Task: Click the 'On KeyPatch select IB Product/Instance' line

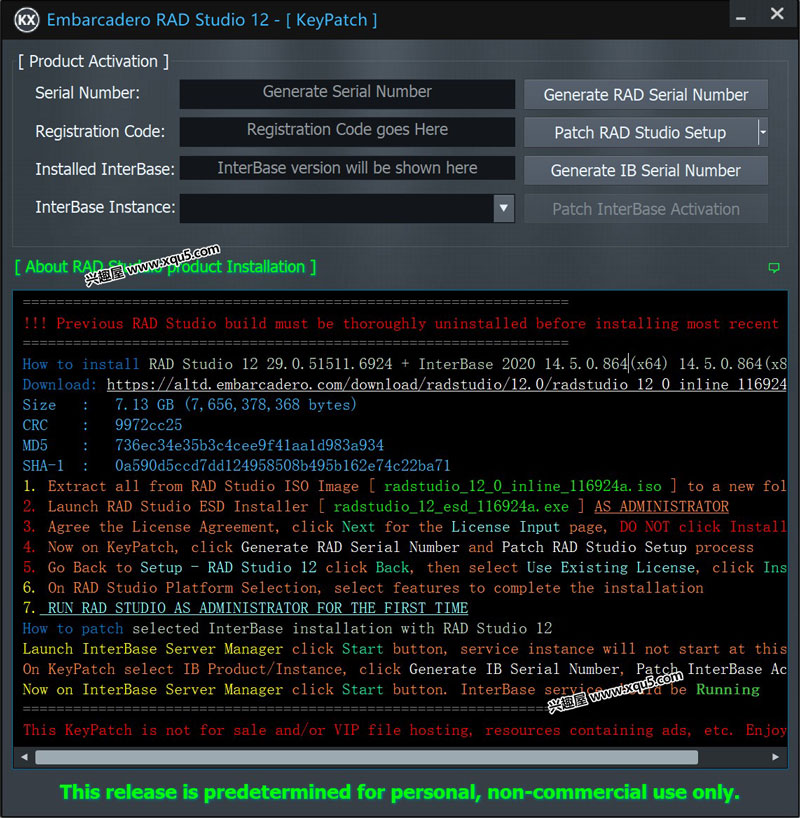Action: [404, 669]
